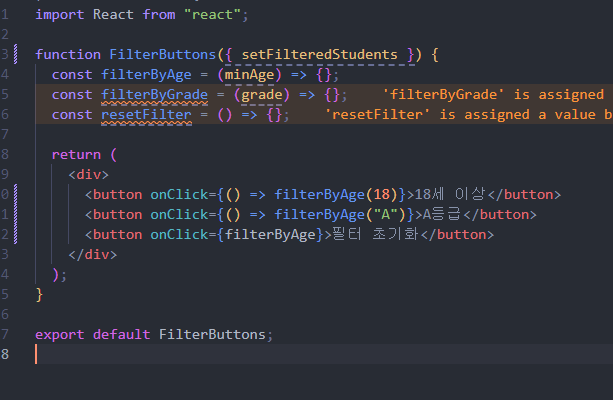This screenshot has height=400, width=613.
Task: Click the FilterButtons function name in its declaration
Action: click(163, 54)
